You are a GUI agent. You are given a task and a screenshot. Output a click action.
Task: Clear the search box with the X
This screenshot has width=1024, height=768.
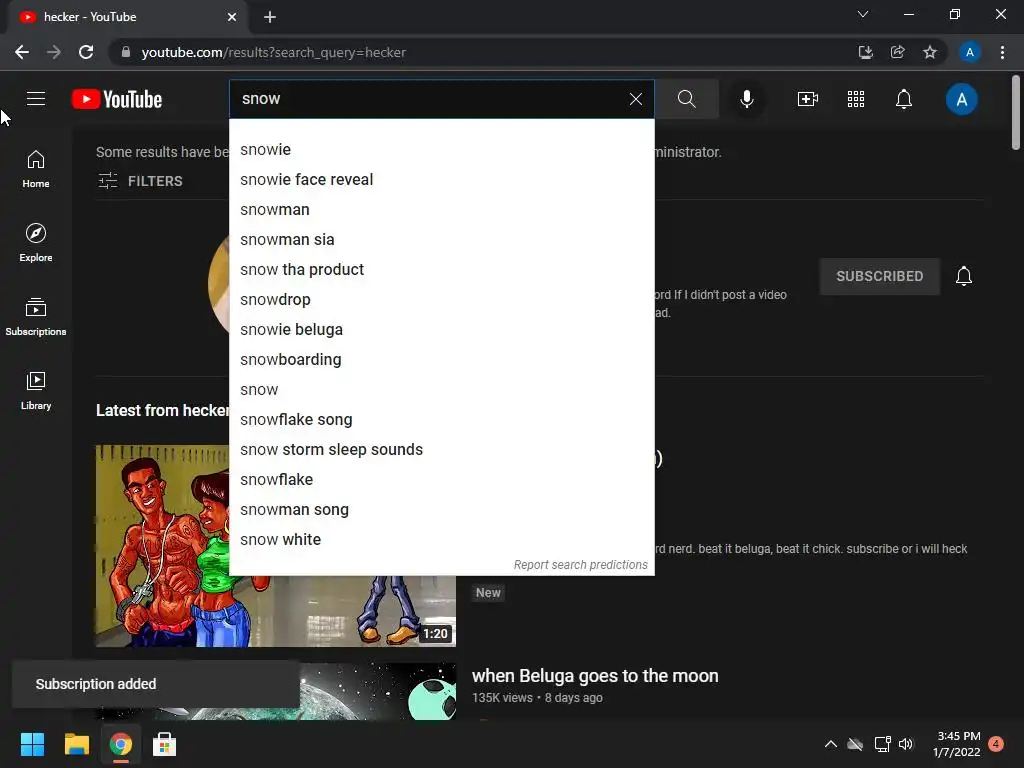[x=635, y=99]
